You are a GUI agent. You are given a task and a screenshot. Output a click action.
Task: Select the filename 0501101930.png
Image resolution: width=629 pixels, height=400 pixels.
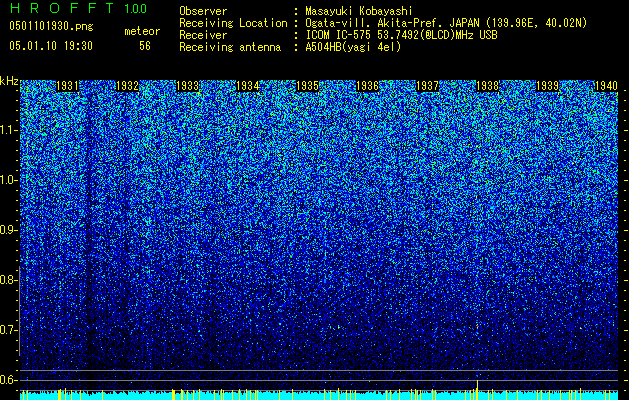click(51, 26)
